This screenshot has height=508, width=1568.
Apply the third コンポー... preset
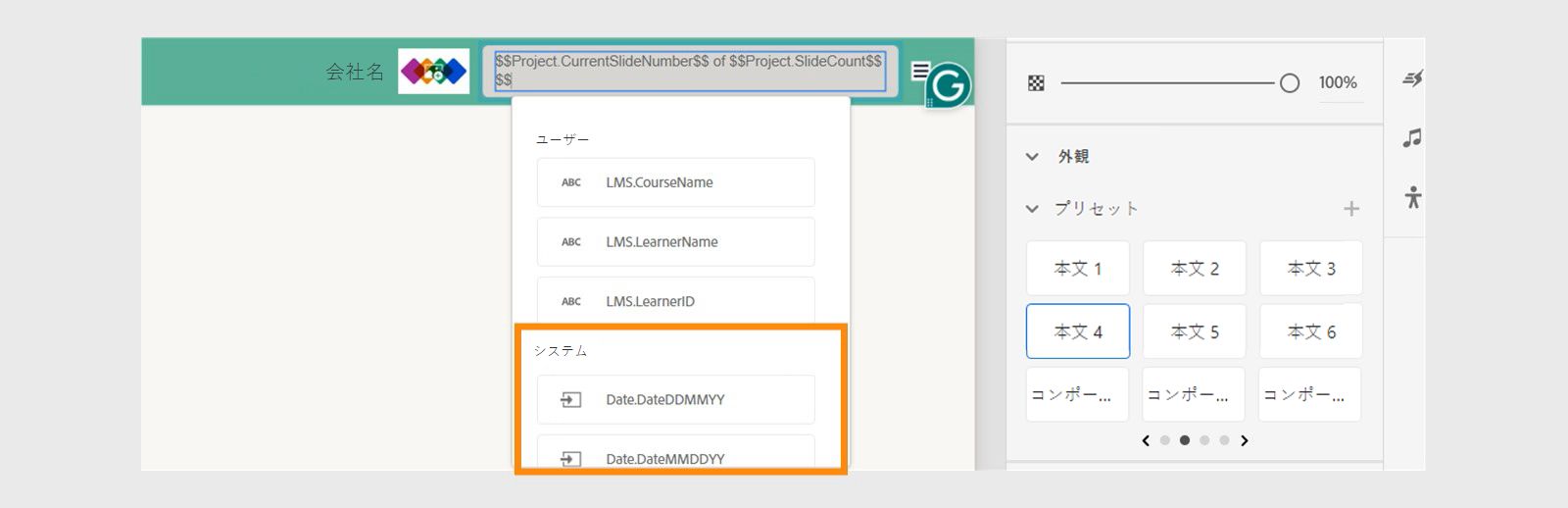pos(1311,394)
